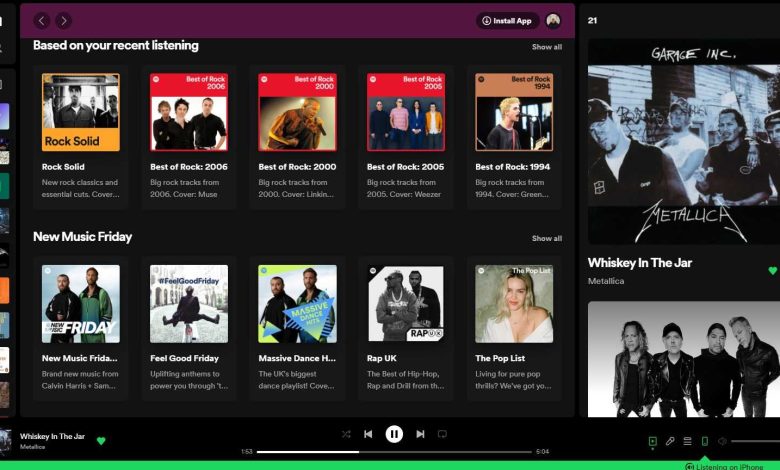Unlike song via heart in bottom player bar
The width and height of the screenshot is (780, 470).
[x=101, y=440]
